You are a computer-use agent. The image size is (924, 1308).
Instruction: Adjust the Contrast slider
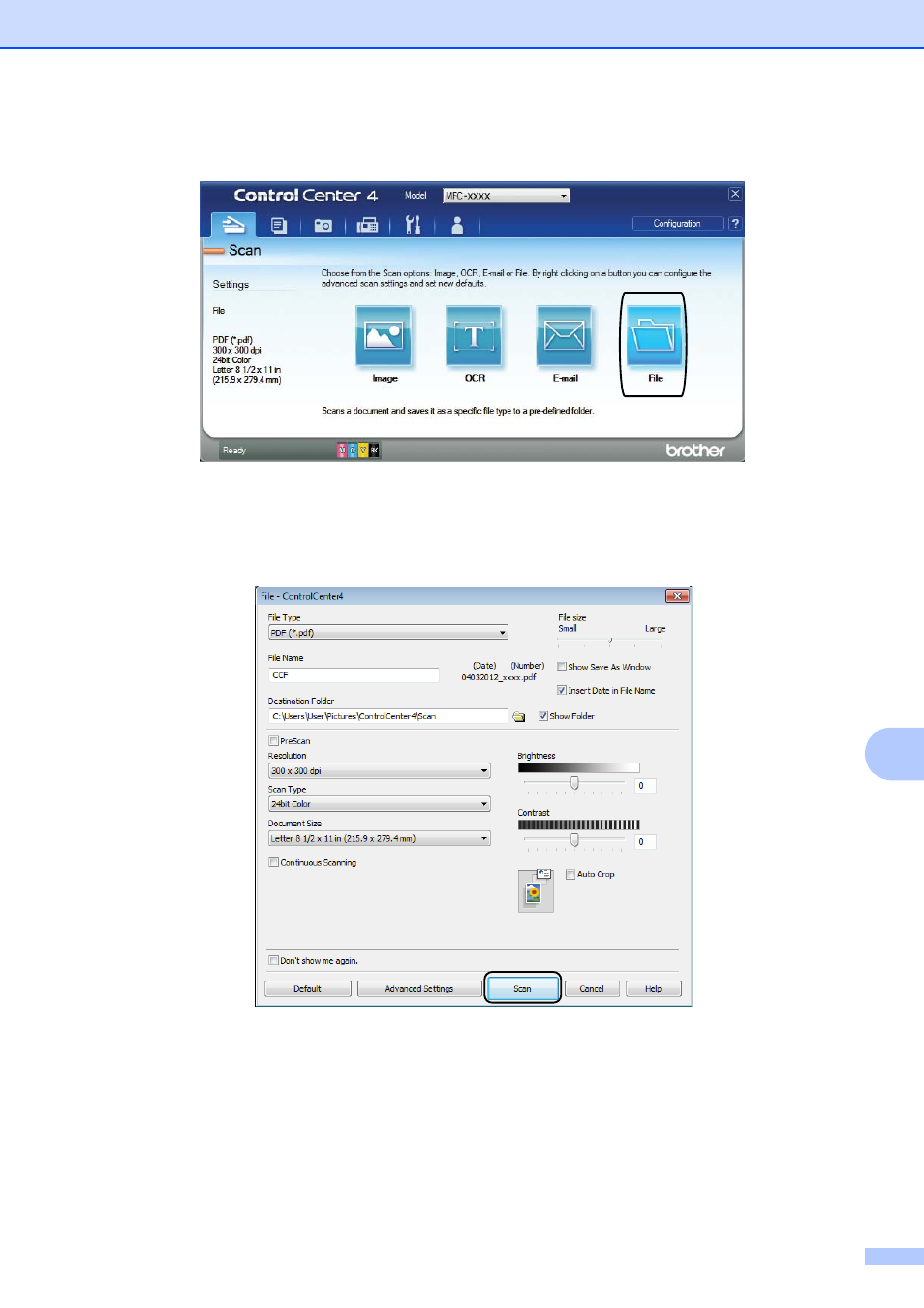pos(574,840)
